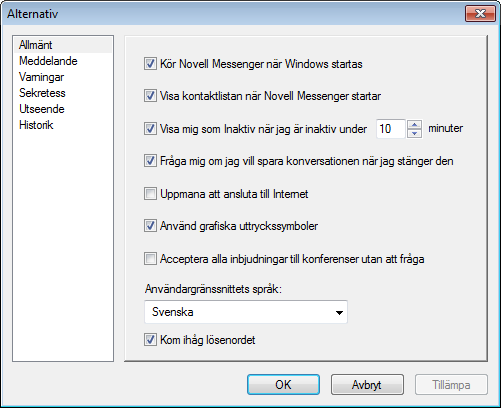The image size is (501, 408).
Task: Switch to Varningar category
Action: pos(63,77)
